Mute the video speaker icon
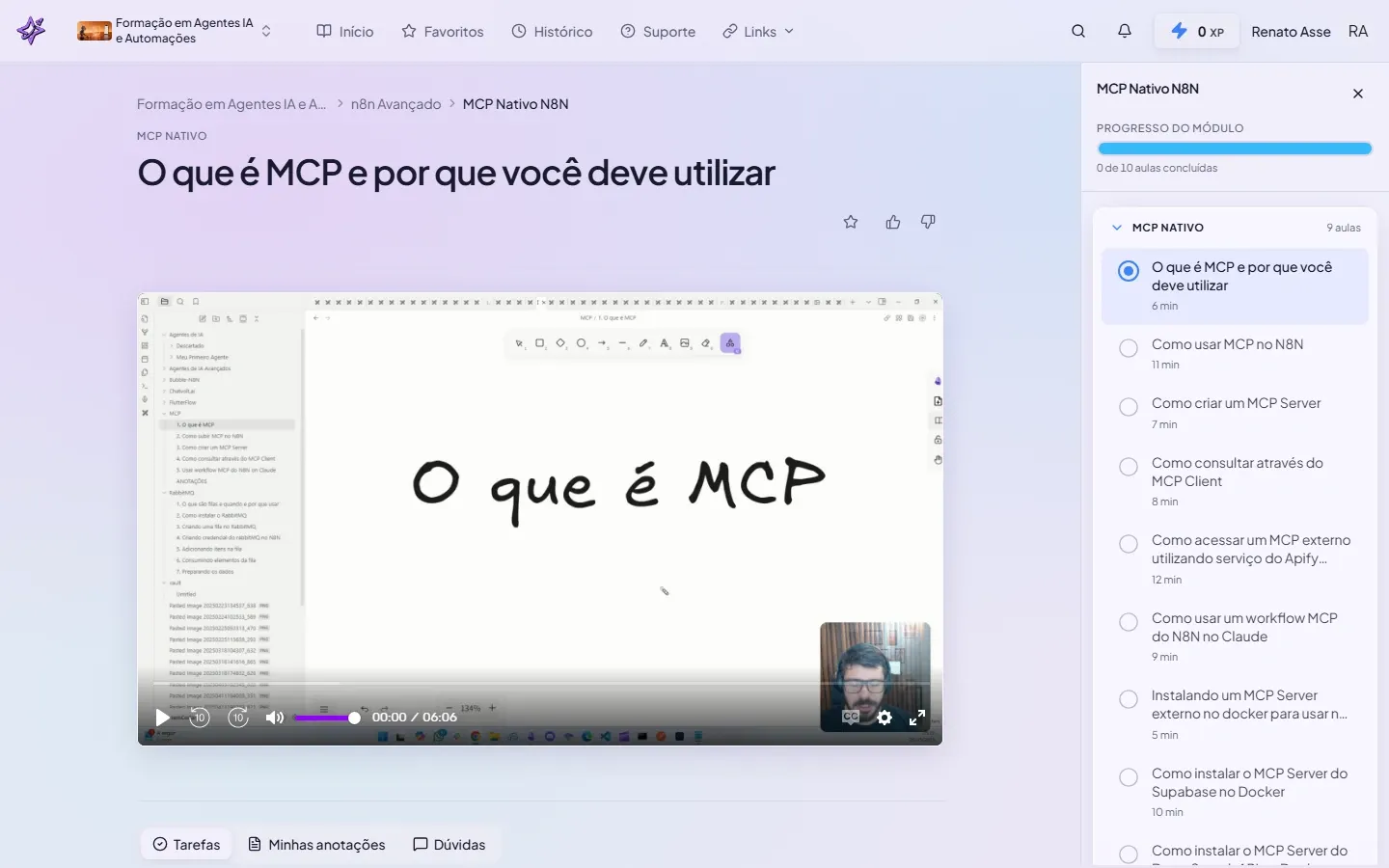 click(275, 718)
